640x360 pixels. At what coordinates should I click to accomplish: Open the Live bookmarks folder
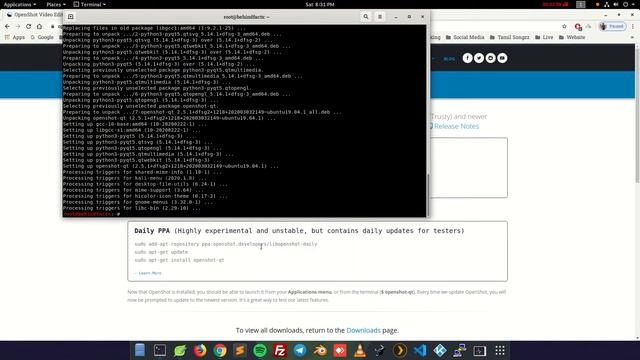544,37
